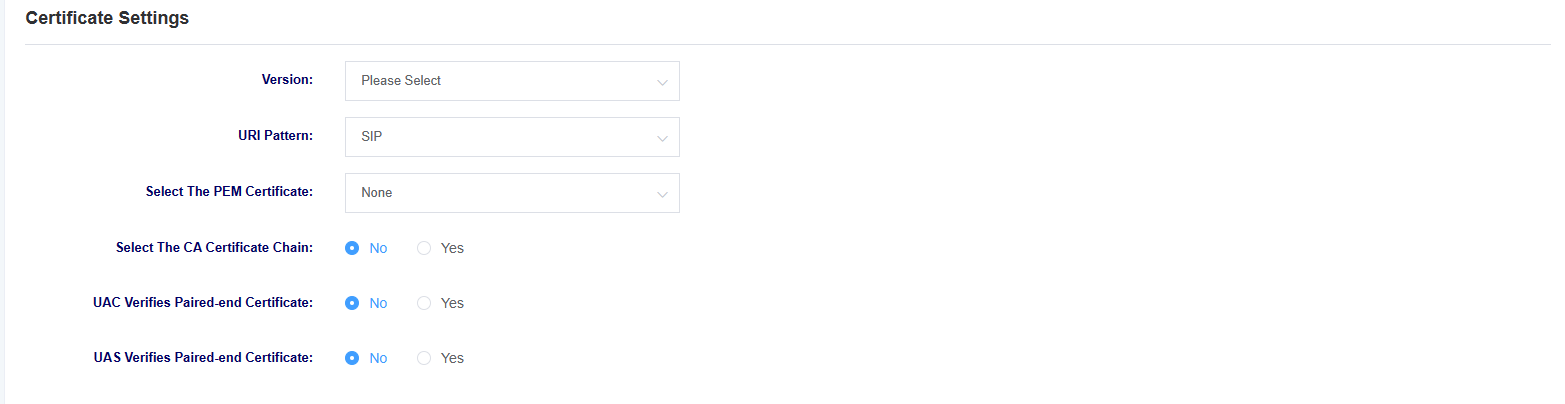
Task: Click the Select The CA Certificate Chain label
Action: [x=215, y=247]
